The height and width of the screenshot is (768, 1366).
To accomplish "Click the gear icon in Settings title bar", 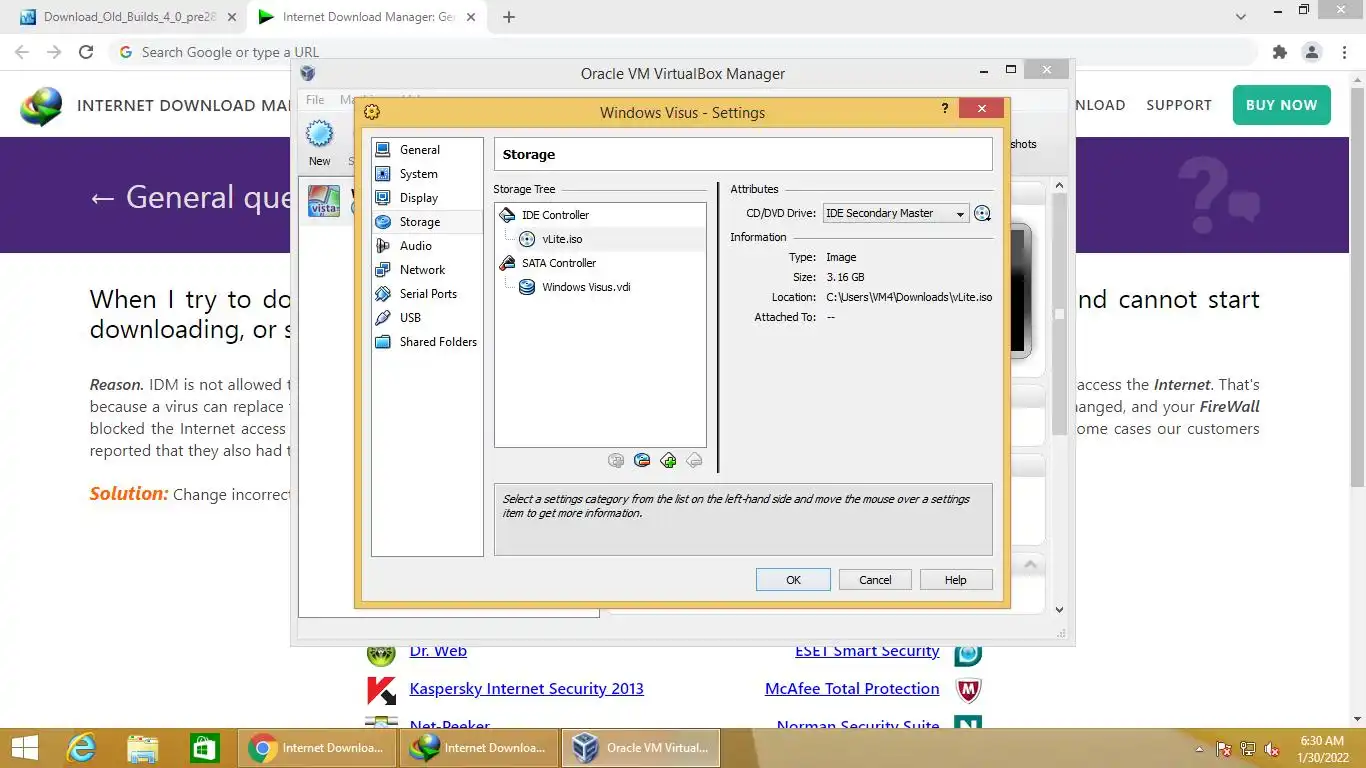I will [372, 112].
